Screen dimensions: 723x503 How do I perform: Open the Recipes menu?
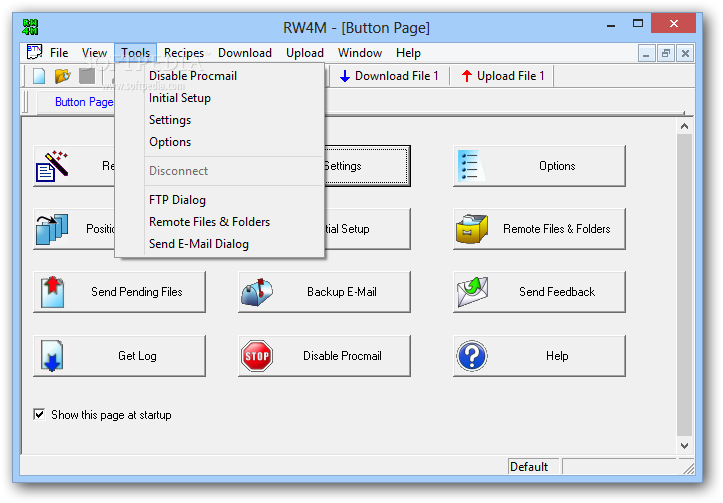(184, 53)
